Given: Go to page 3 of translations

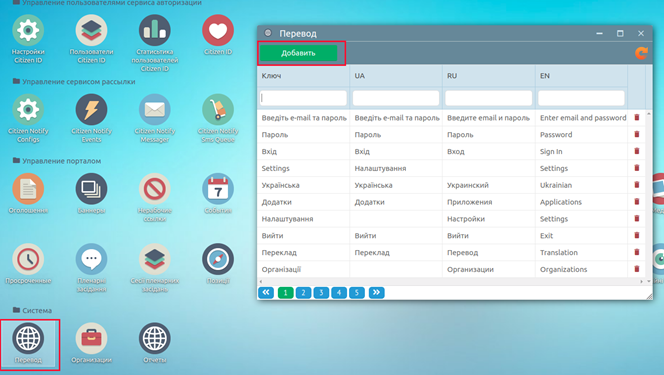Looking at the screenshot, I should [x=321, y=292].
